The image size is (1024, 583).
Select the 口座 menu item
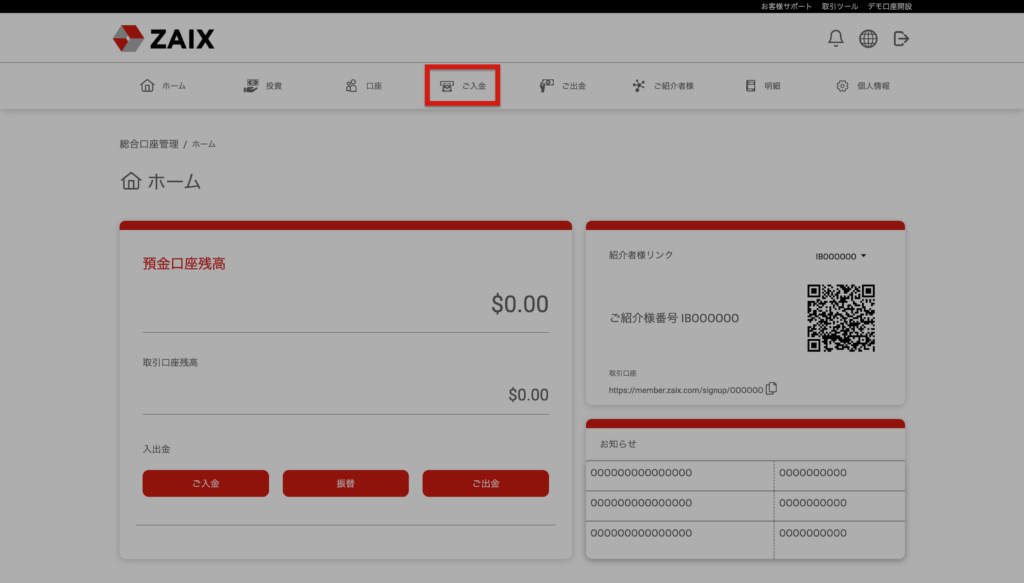tap(364, 86)
